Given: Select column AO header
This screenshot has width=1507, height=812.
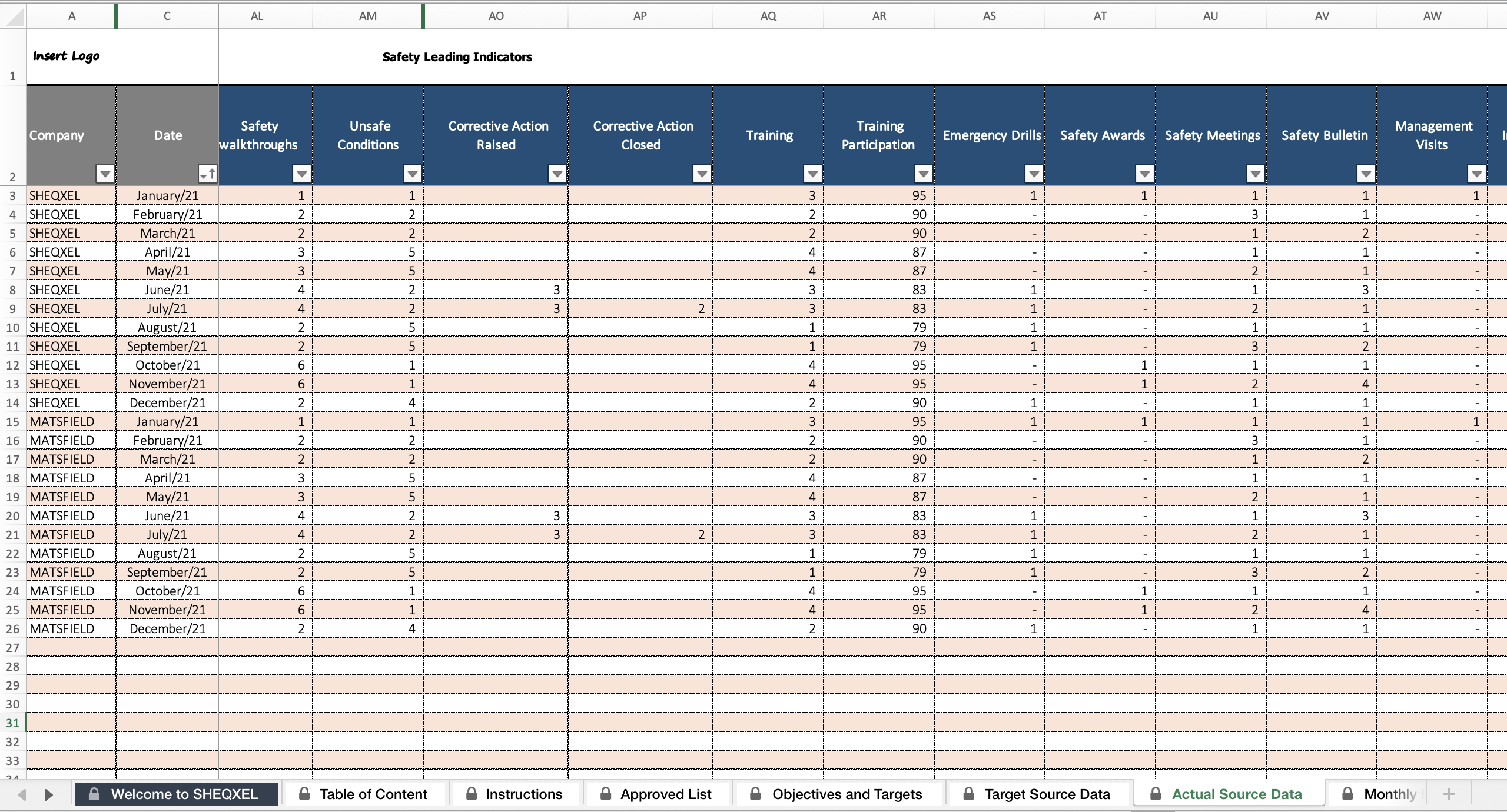Looking at the screenshot, I should click(496, 16).
